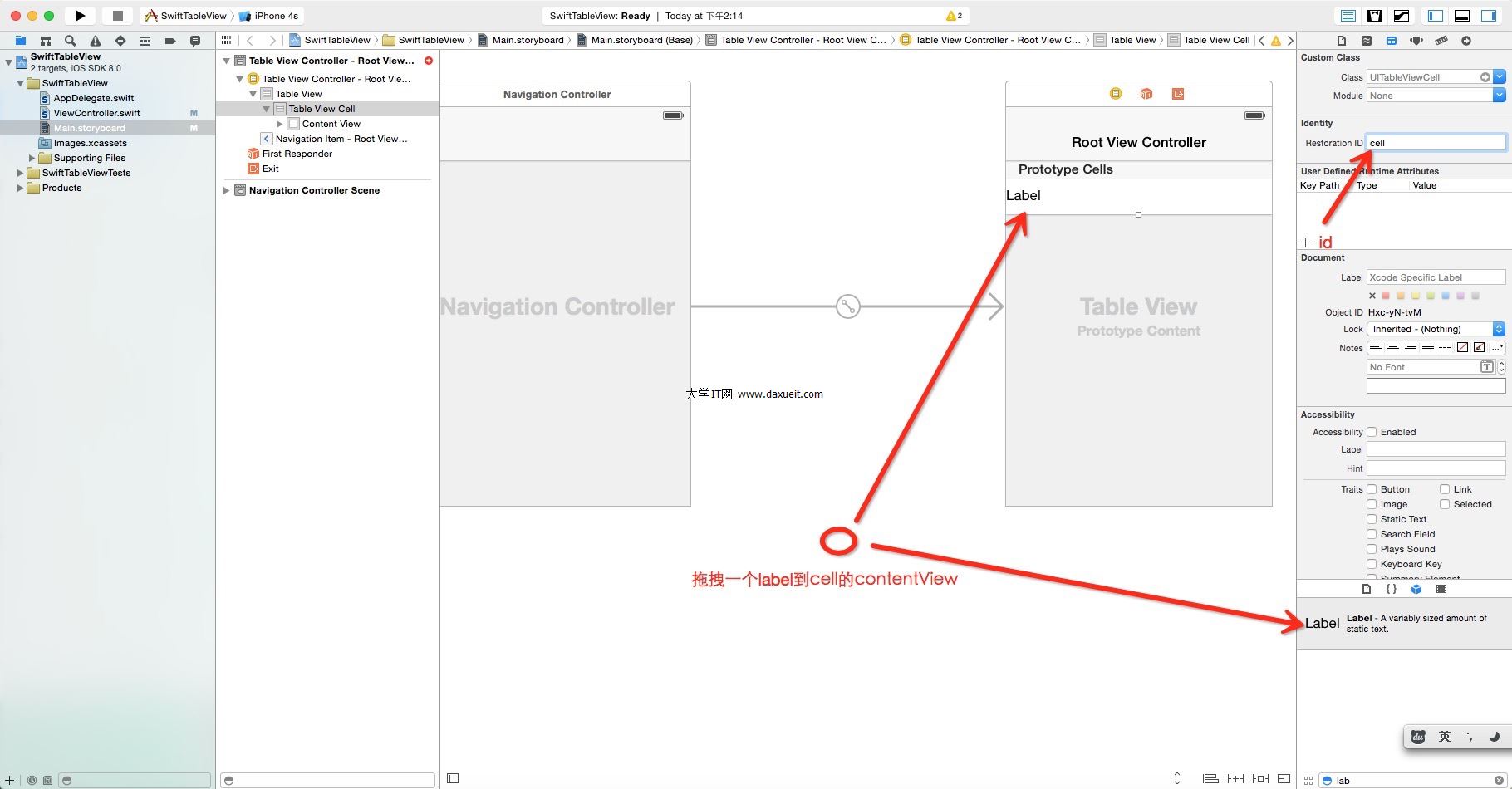Hide the left Navigator pane
Screen dimensions: 1512x789
pos(1436,16)
